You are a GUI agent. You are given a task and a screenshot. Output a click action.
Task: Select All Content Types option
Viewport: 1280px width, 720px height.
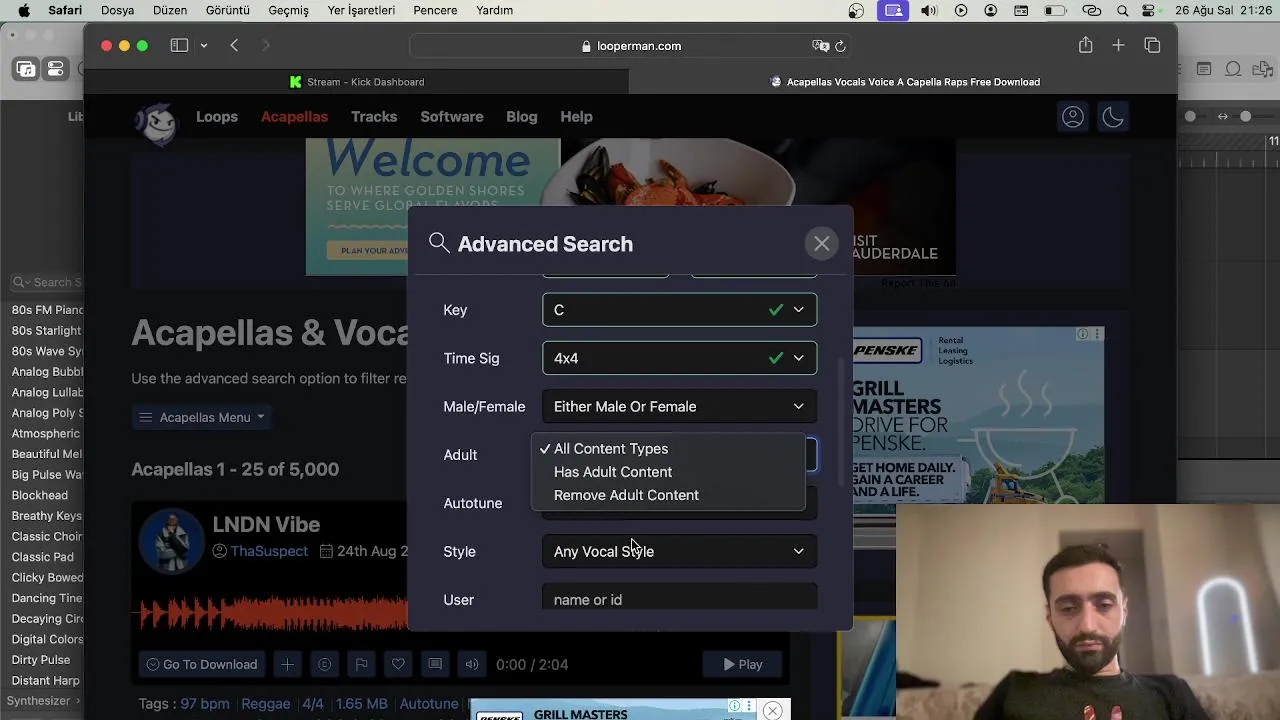pyautogui.click(x=611, y=449)
